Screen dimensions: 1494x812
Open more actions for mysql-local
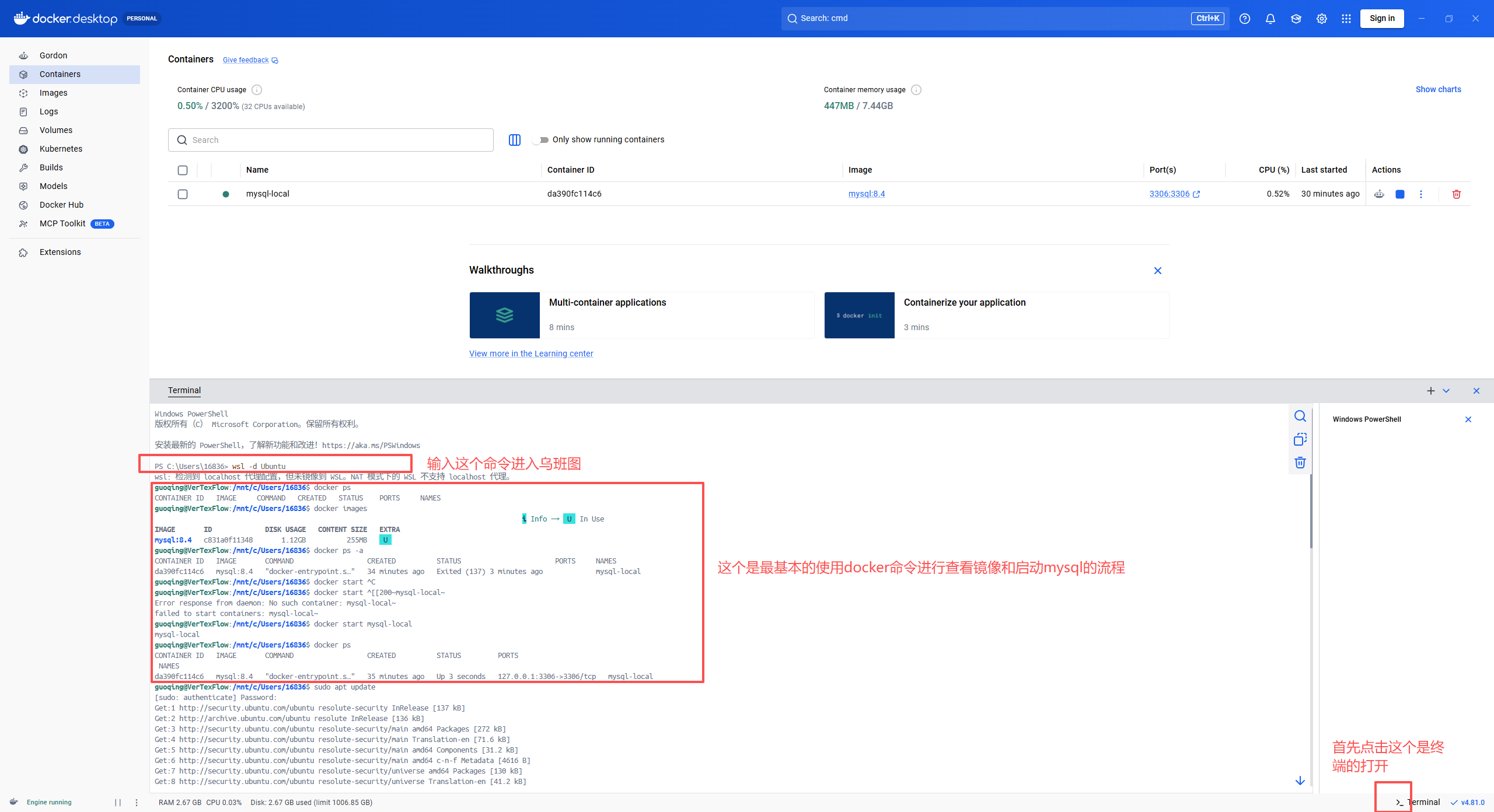1421,194
